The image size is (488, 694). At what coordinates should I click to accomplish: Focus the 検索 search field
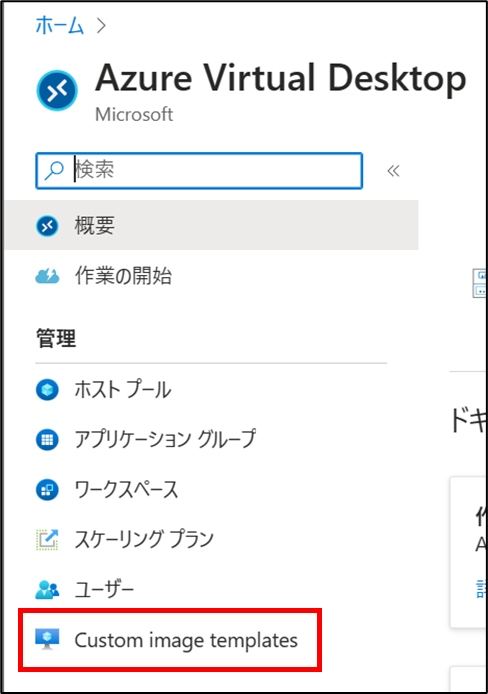(x=199, y=170)
